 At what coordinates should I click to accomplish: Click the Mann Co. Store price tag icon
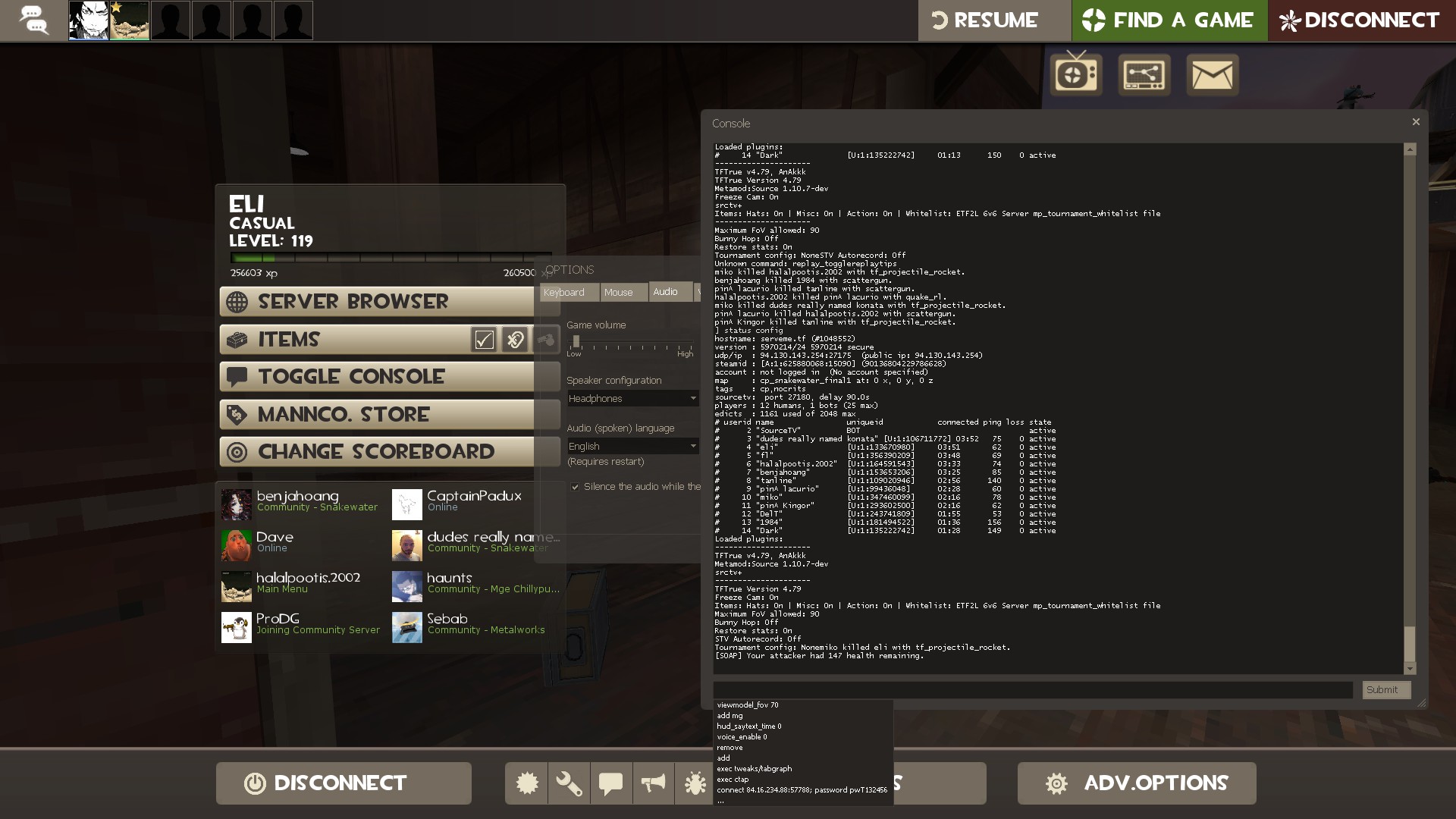click(237, 415)
